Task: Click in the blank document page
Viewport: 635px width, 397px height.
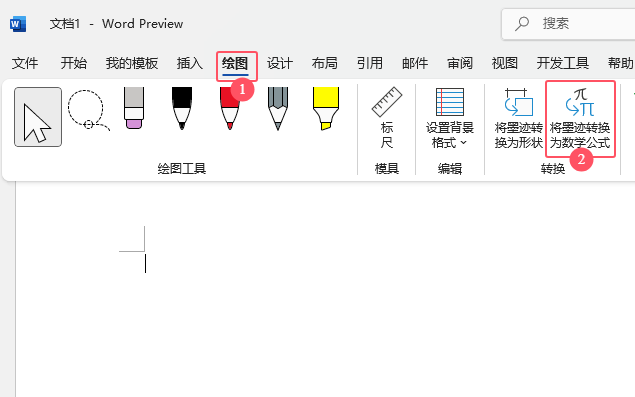Action: click(x=325, y=290)
